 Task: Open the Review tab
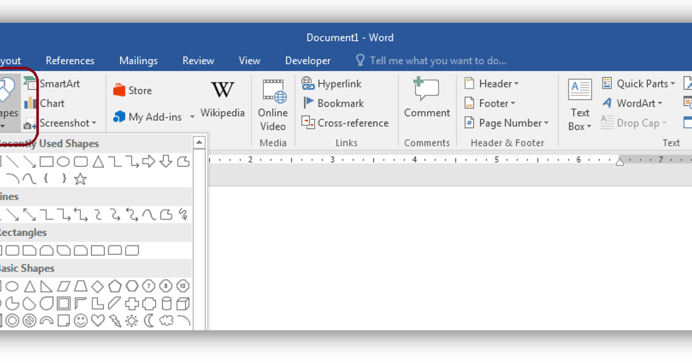coord(198,60)
